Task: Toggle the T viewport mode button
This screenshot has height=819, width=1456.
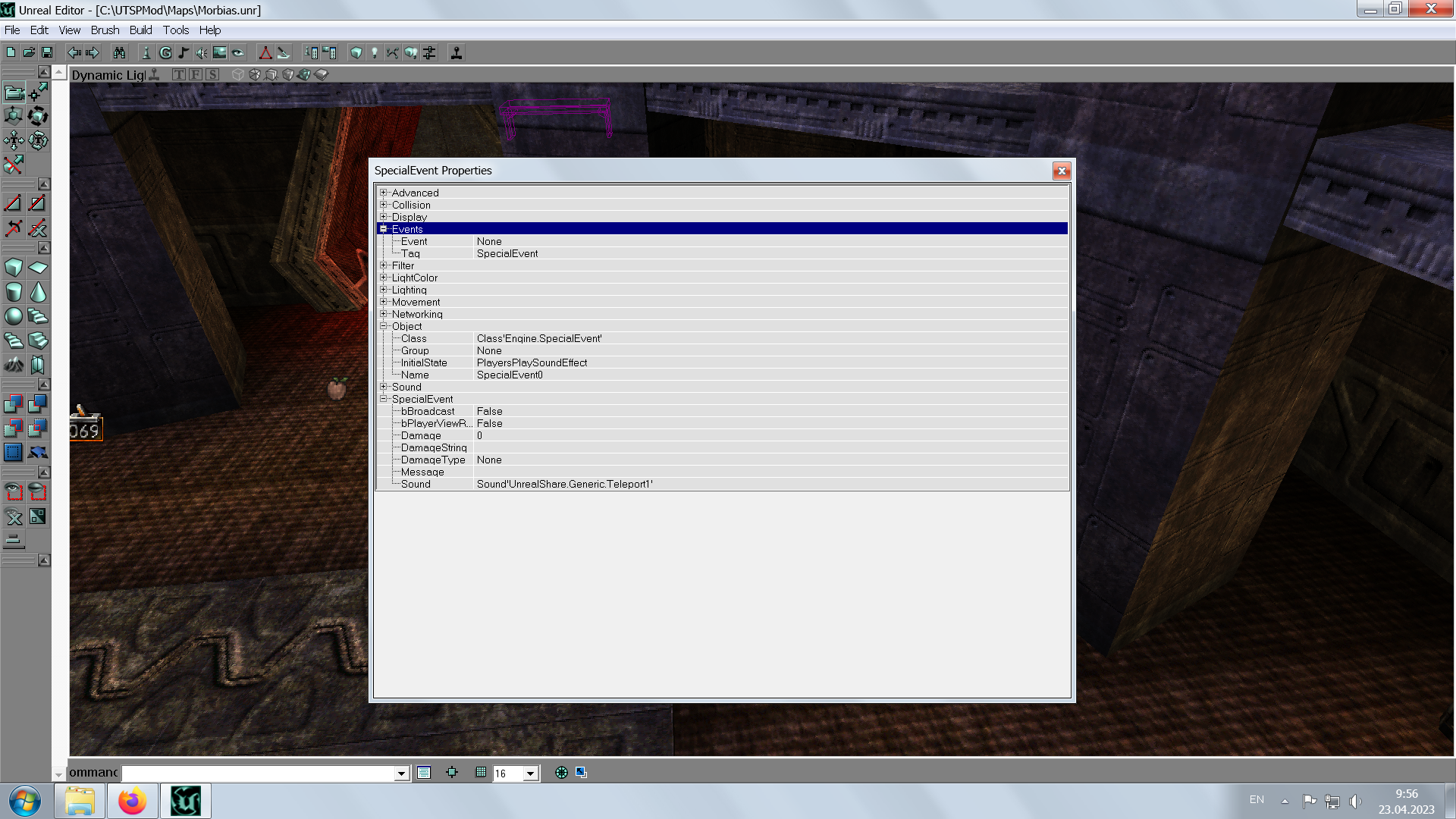Action: (179, 74)
